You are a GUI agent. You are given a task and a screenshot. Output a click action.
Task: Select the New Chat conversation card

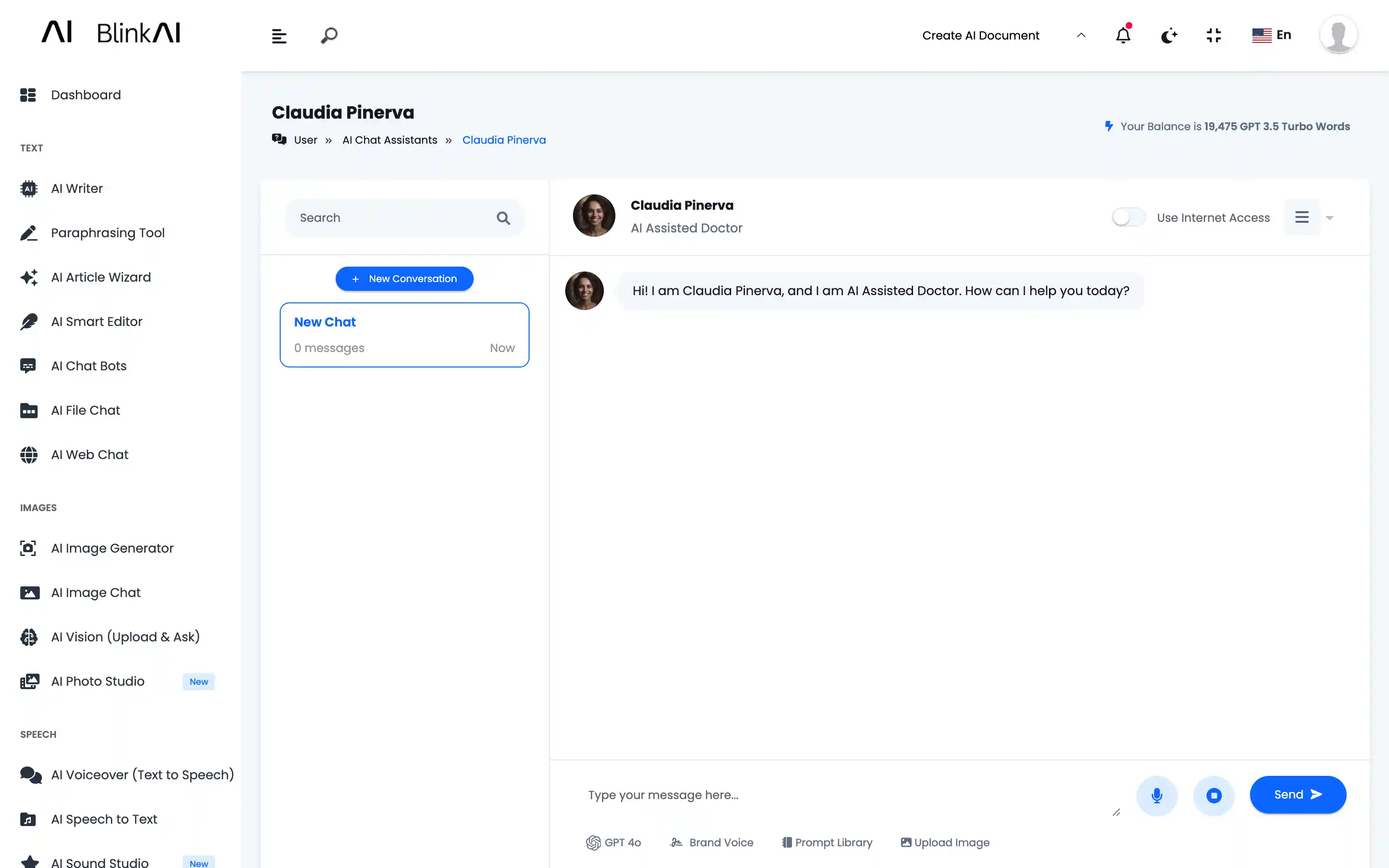[x=404, y=335]
